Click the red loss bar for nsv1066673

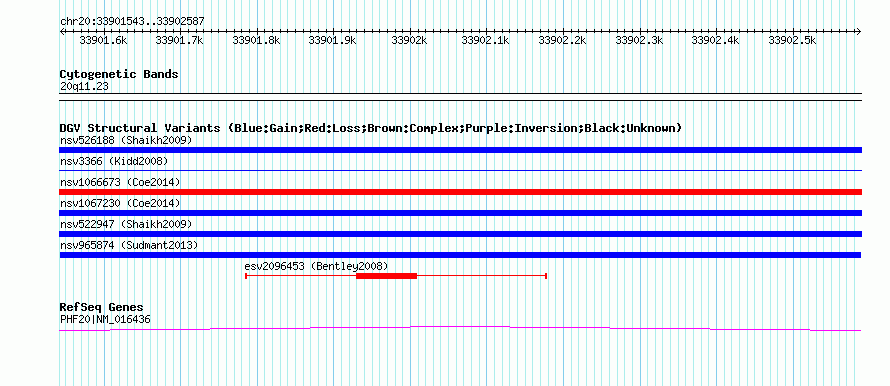pyautogui.click(x=460, y=192)
